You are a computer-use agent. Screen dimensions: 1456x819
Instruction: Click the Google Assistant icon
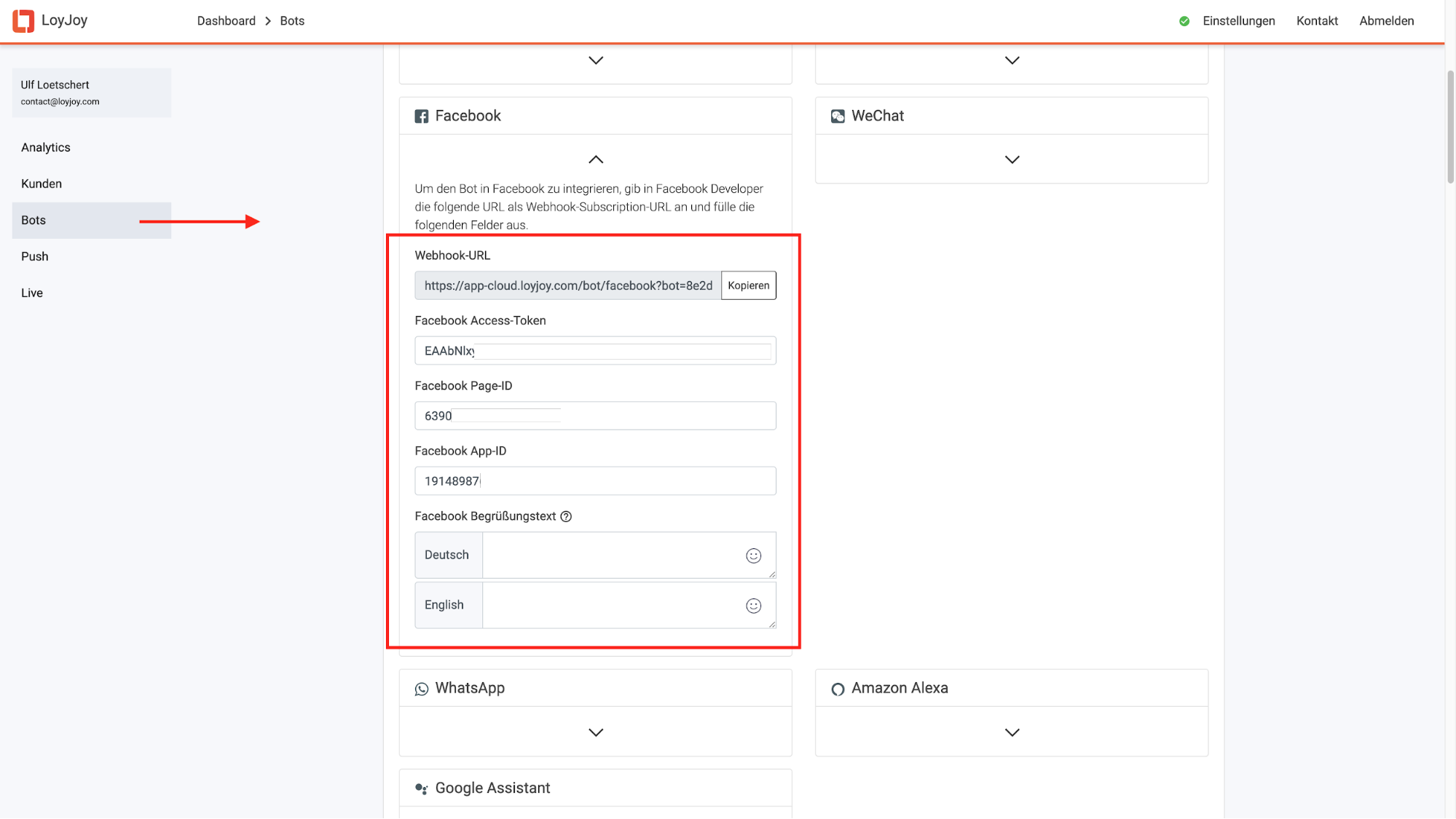coord(422,788)
